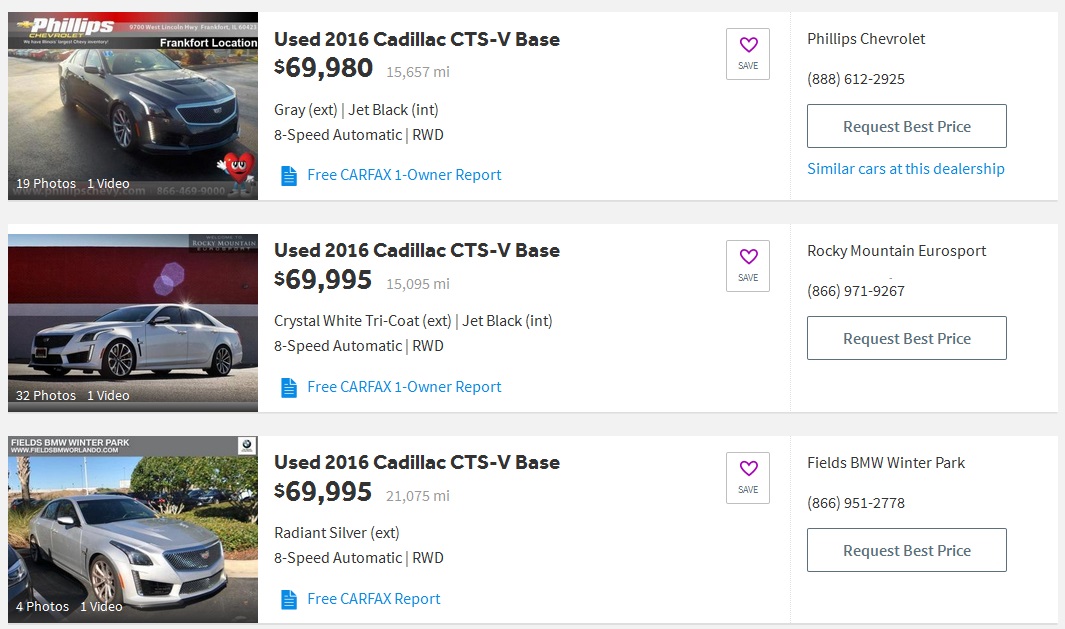Open the $69,980 Cadillac CTS-V listing title
Screen dimensions: 1065x629
pyautogui.click(x=417, y=40)
